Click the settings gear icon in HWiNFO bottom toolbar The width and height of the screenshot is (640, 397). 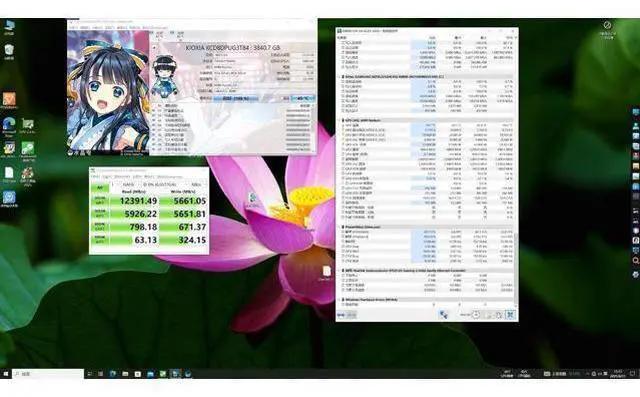[x=499, y=315]
